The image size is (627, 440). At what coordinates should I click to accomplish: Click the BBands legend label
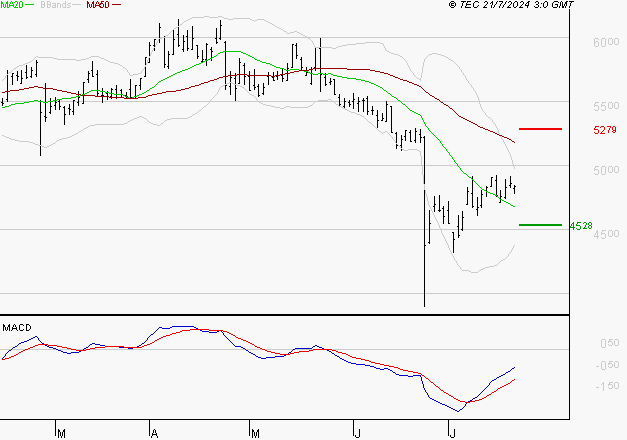click(x=56, y=5)
